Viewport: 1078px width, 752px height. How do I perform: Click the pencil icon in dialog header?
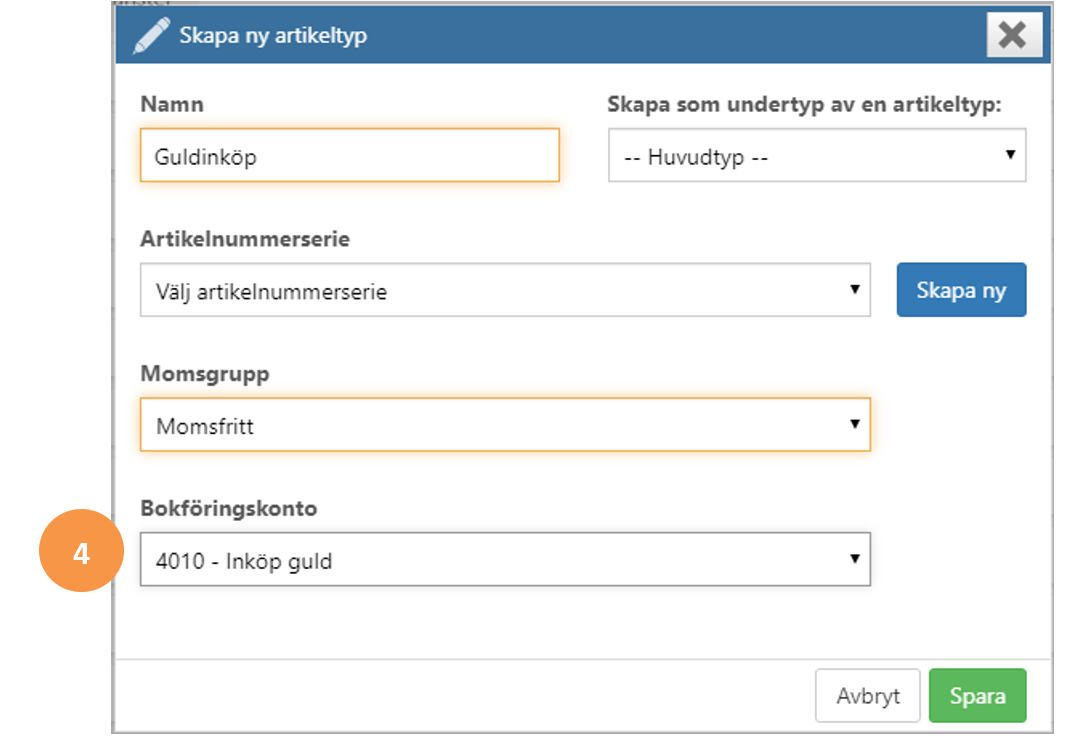tap(151, 35)
